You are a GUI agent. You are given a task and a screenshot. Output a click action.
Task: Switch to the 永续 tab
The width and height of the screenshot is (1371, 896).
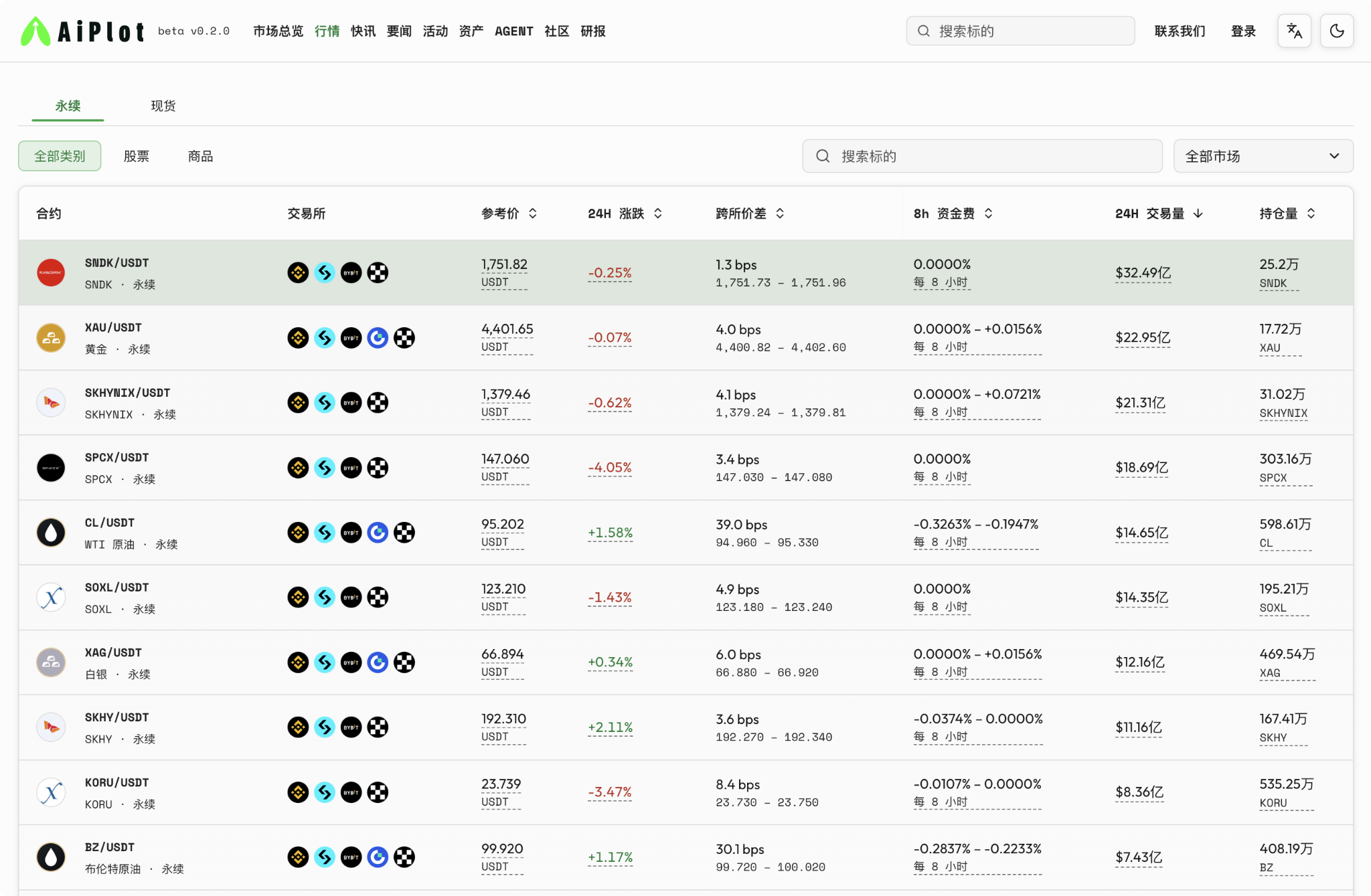tap(68, 106)
